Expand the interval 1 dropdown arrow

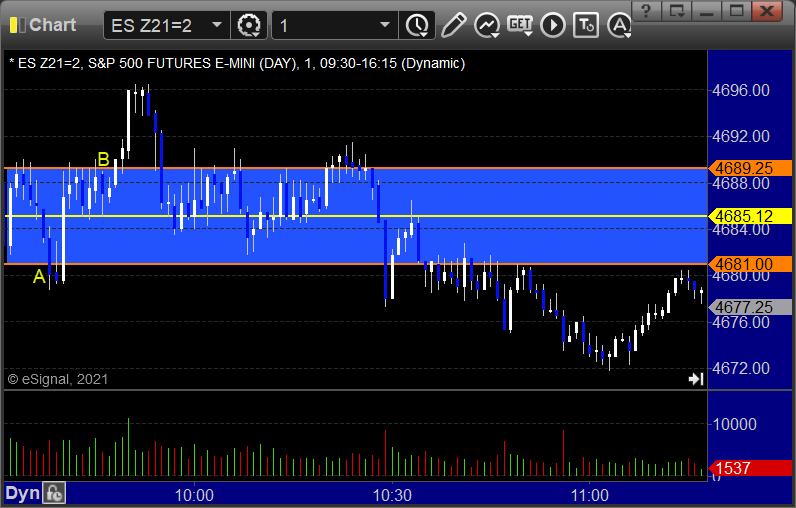click(385, 24)
